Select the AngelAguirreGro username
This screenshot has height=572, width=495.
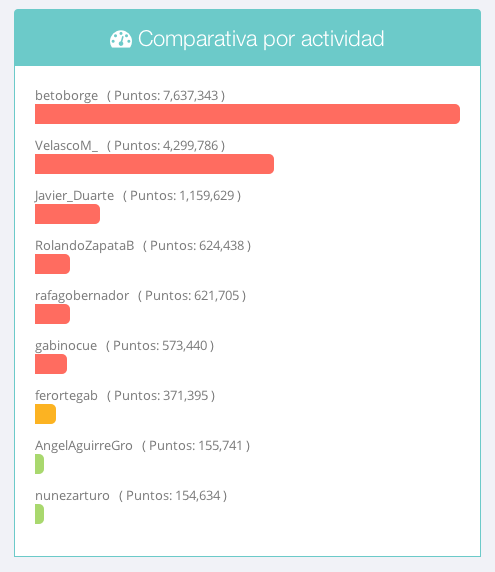[x=84, y=446]
